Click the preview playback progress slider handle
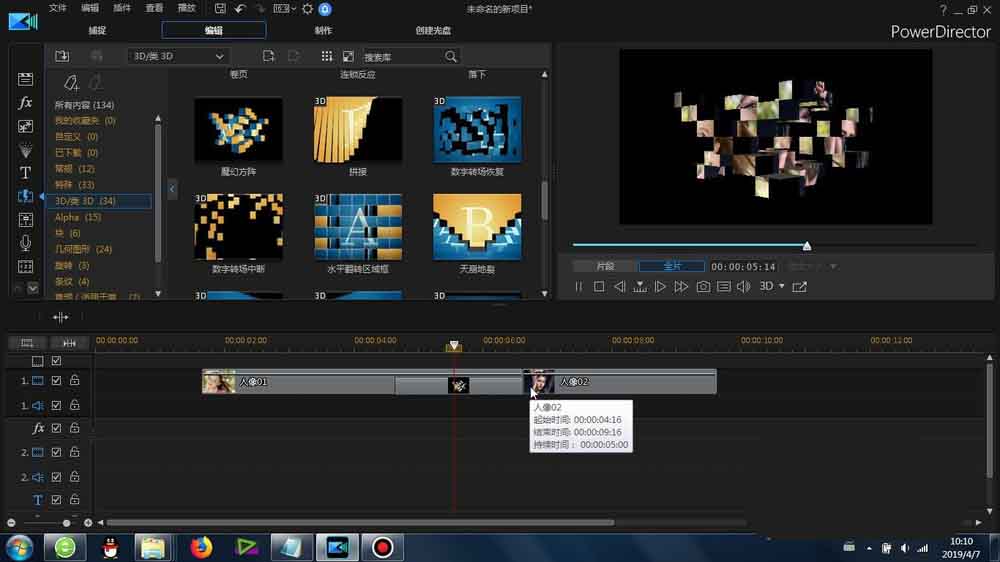 pyautogui.click(x=807, y=246)
